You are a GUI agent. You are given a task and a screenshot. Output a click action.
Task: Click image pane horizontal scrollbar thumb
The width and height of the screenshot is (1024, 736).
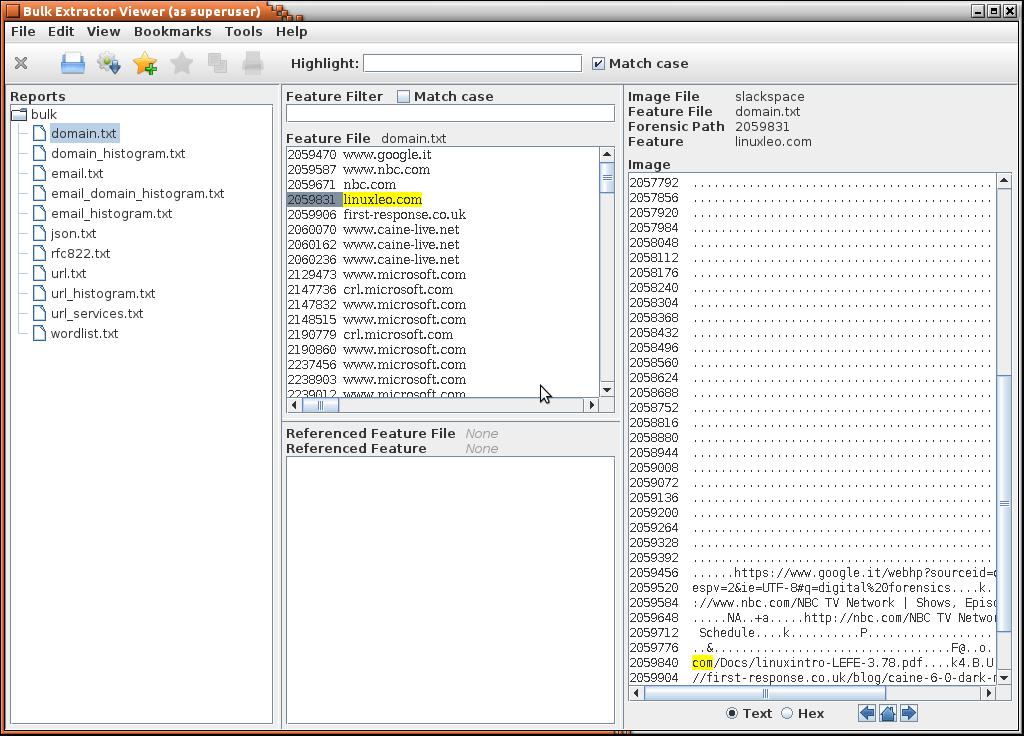coord(765,693)
